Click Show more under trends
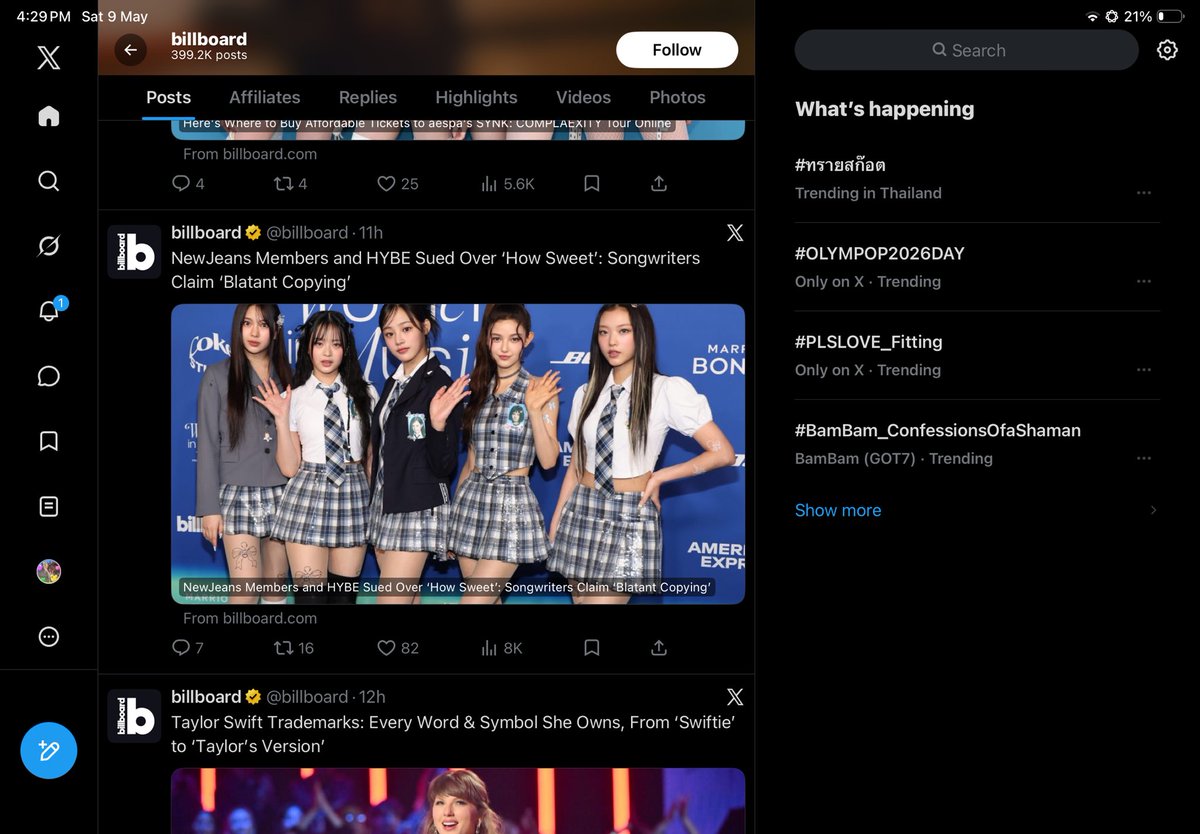This screenshot has width=1200, height=834. click(x=838, y=510)
